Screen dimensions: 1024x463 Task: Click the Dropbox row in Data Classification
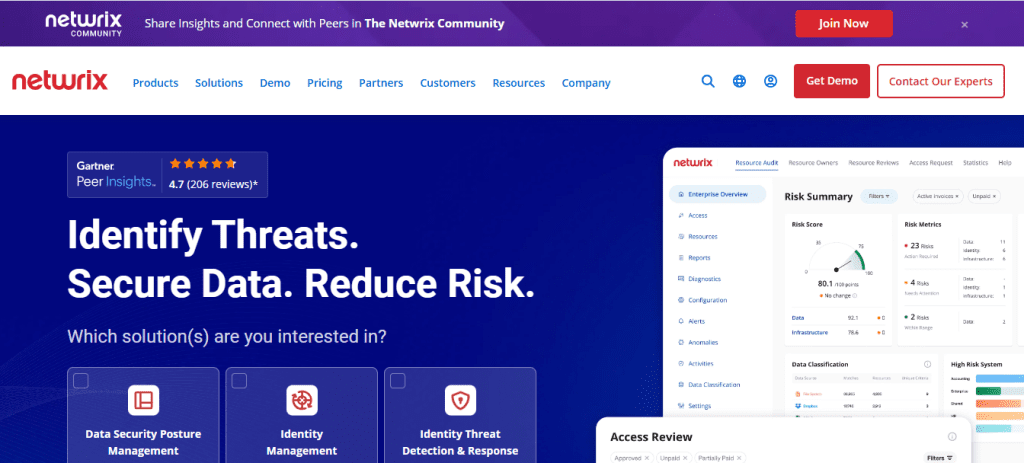coord(863,406)
